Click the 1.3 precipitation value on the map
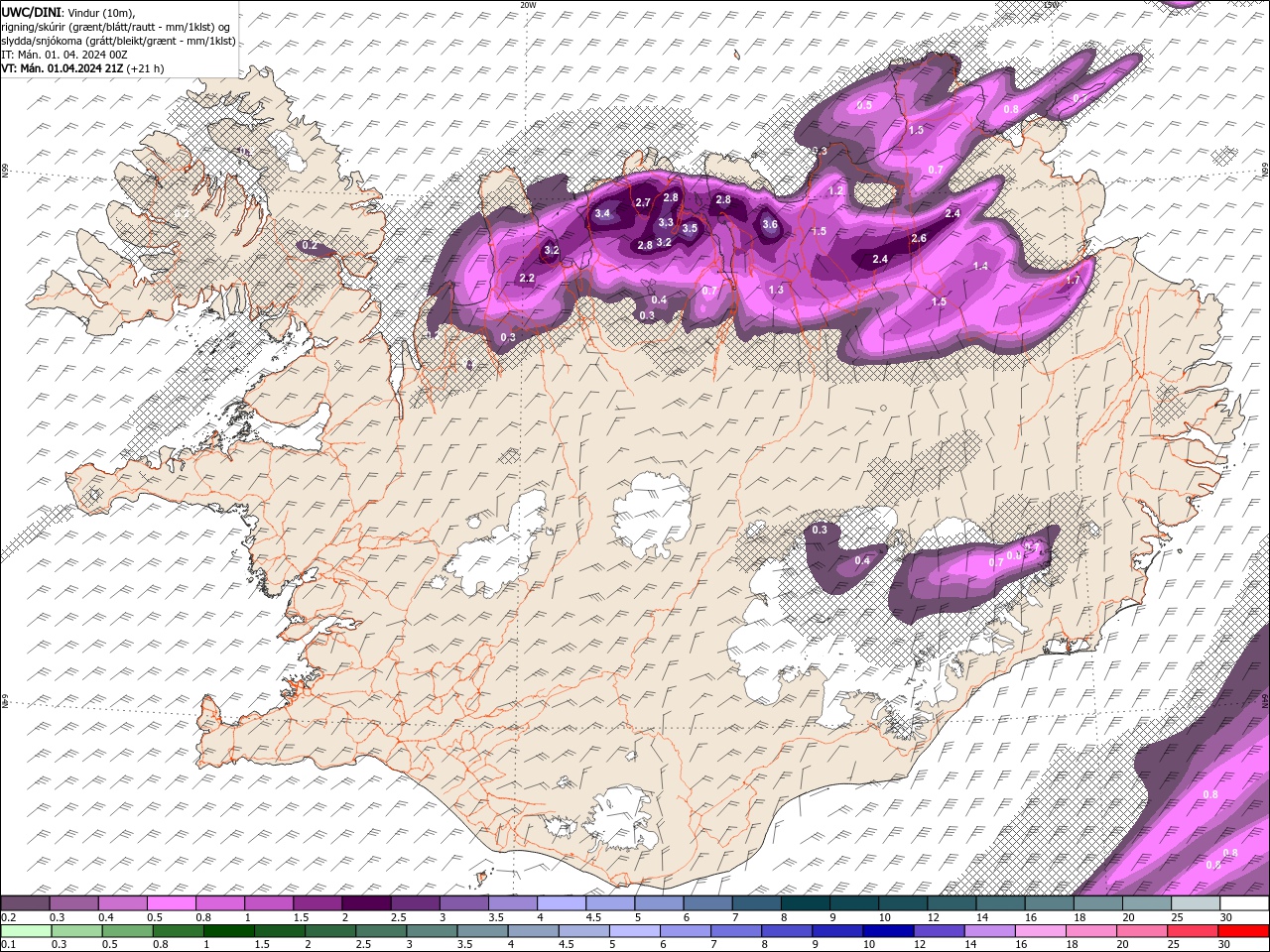Viewport: 1270px width, 952px height. 776,290
